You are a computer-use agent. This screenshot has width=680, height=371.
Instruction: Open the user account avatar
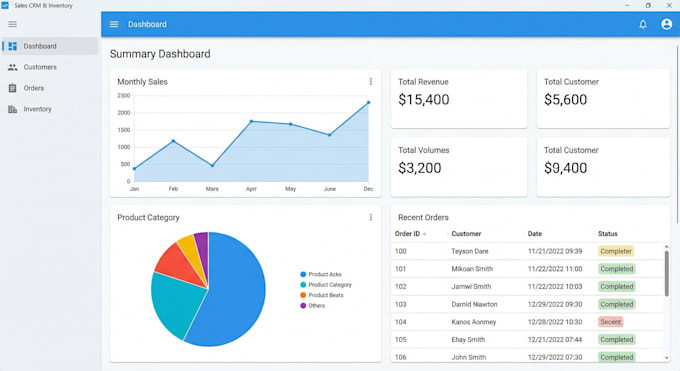click(x=667, y=24)
